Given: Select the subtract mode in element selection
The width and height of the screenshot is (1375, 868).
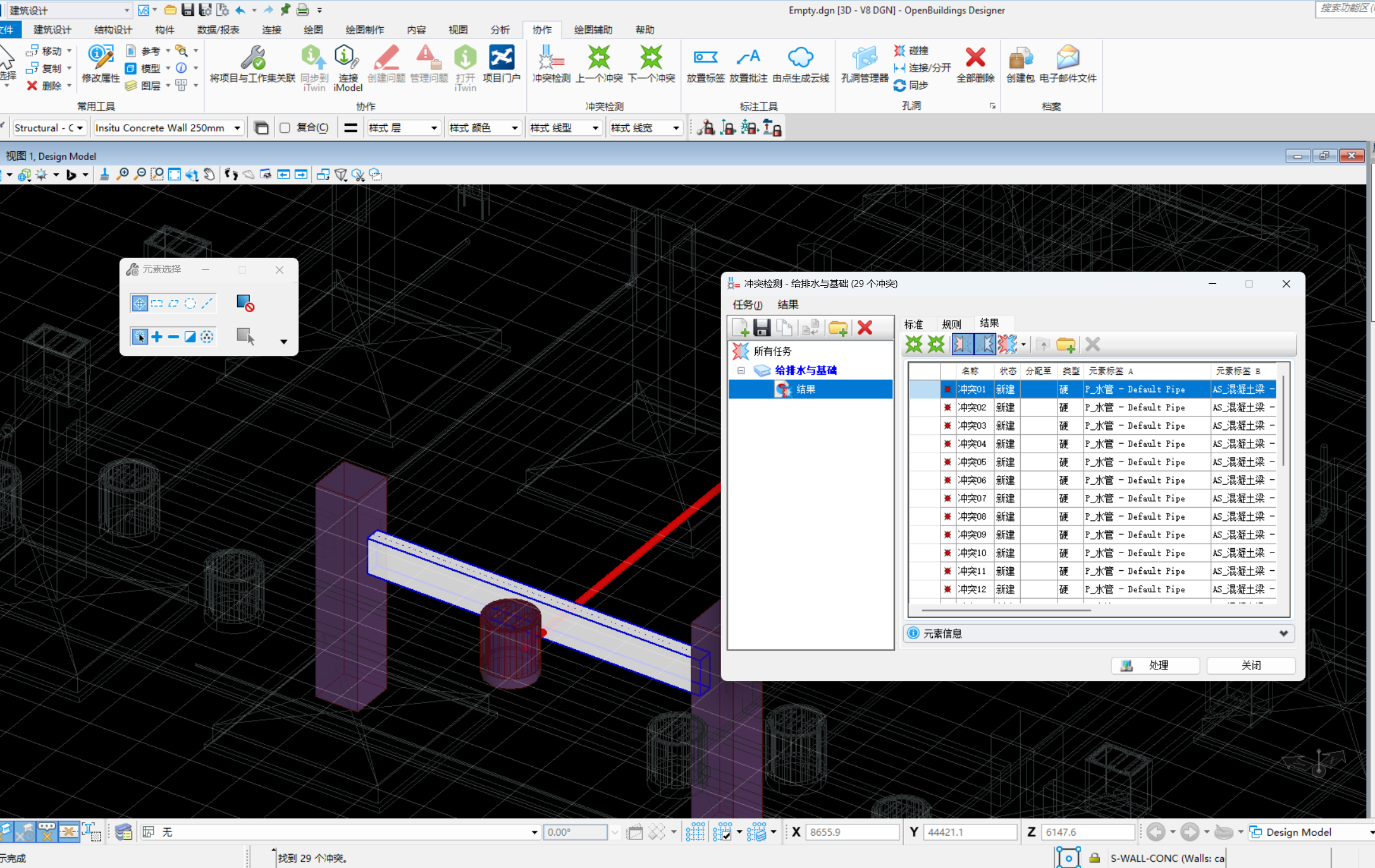Looking at the screenshot, I should 173,337.
